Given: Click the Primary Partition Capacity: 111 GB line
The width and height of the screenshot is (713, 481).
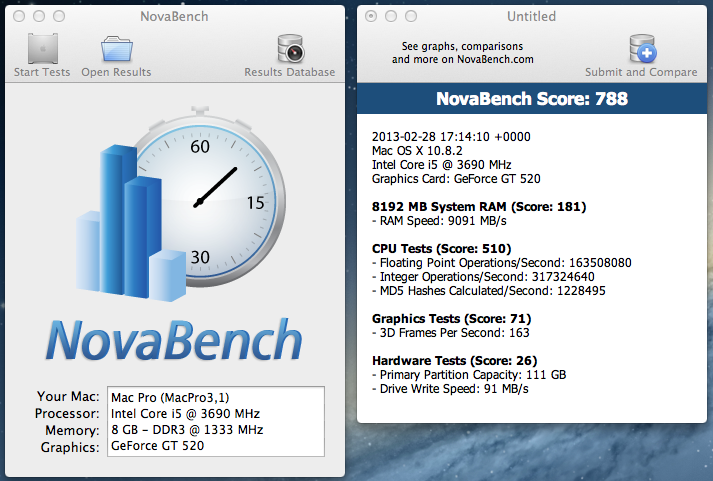Looking at the screenshot, I should (469, 375).
